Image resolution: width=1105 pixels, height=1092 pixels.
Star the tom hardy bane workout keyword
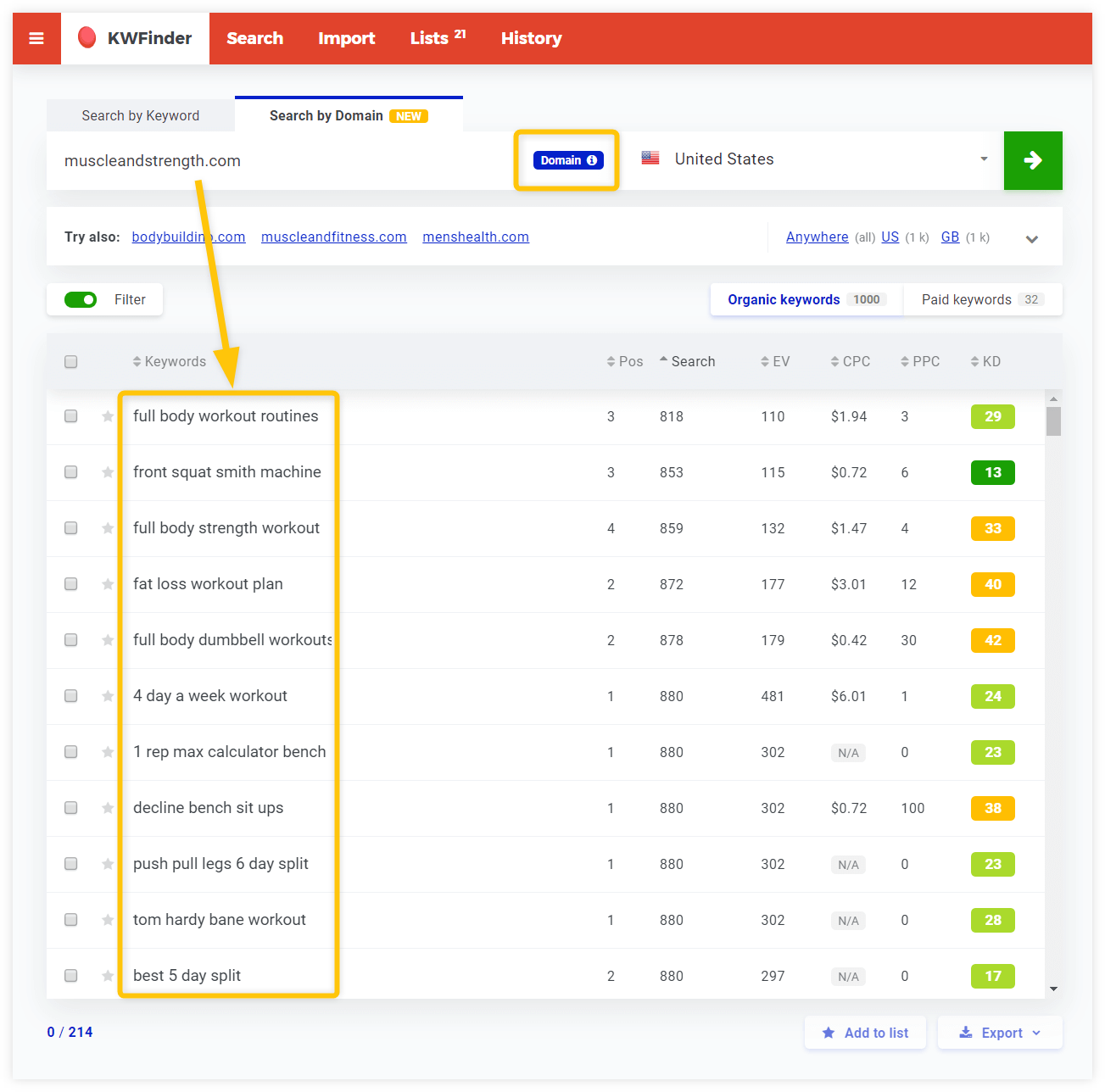[x=108, y=920]
